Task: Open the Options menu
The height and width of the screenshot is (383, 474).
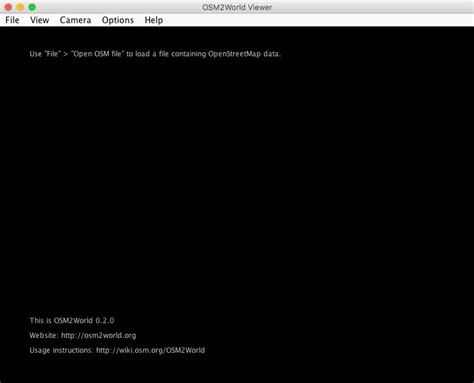Action: coord(118,20)
